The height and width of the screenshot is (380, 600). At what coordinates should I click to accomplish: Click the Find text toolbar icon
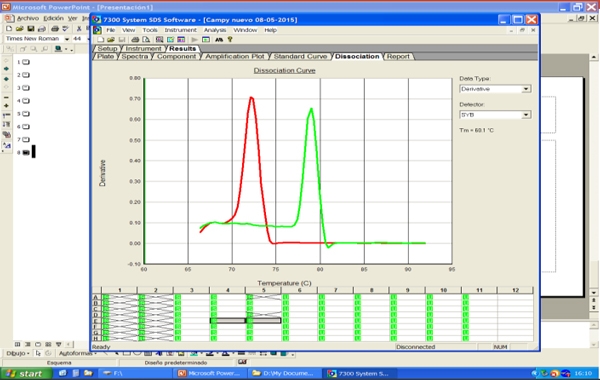(219, 39)
